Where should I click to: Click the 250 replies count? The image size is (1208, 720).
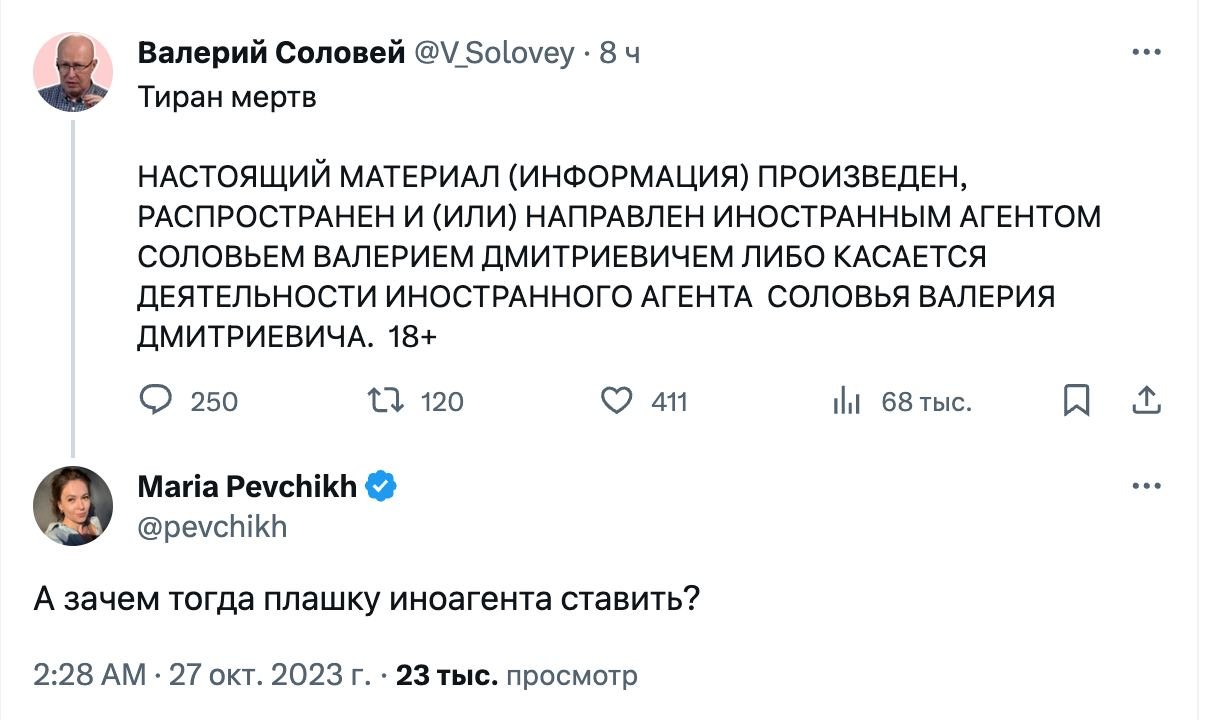pyautogui.click(x=214, y=402)
